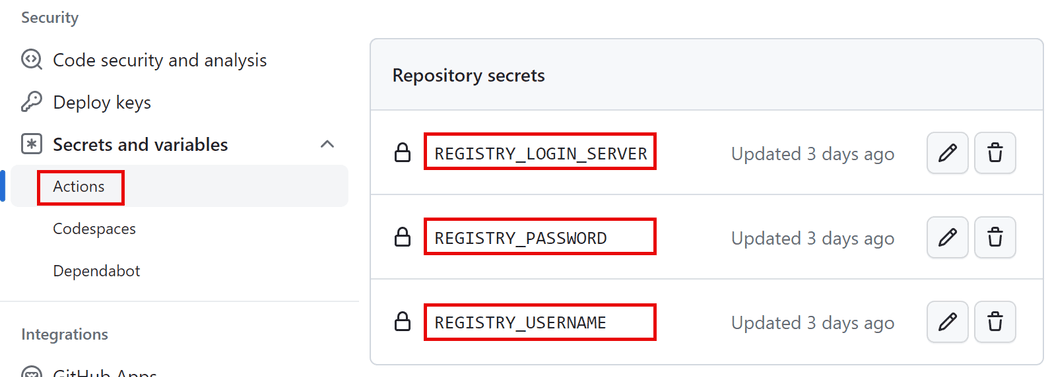This screenshot has height=377, width=1050.
Task: Open Code security and analysis settings
Action: pos(159,60)
